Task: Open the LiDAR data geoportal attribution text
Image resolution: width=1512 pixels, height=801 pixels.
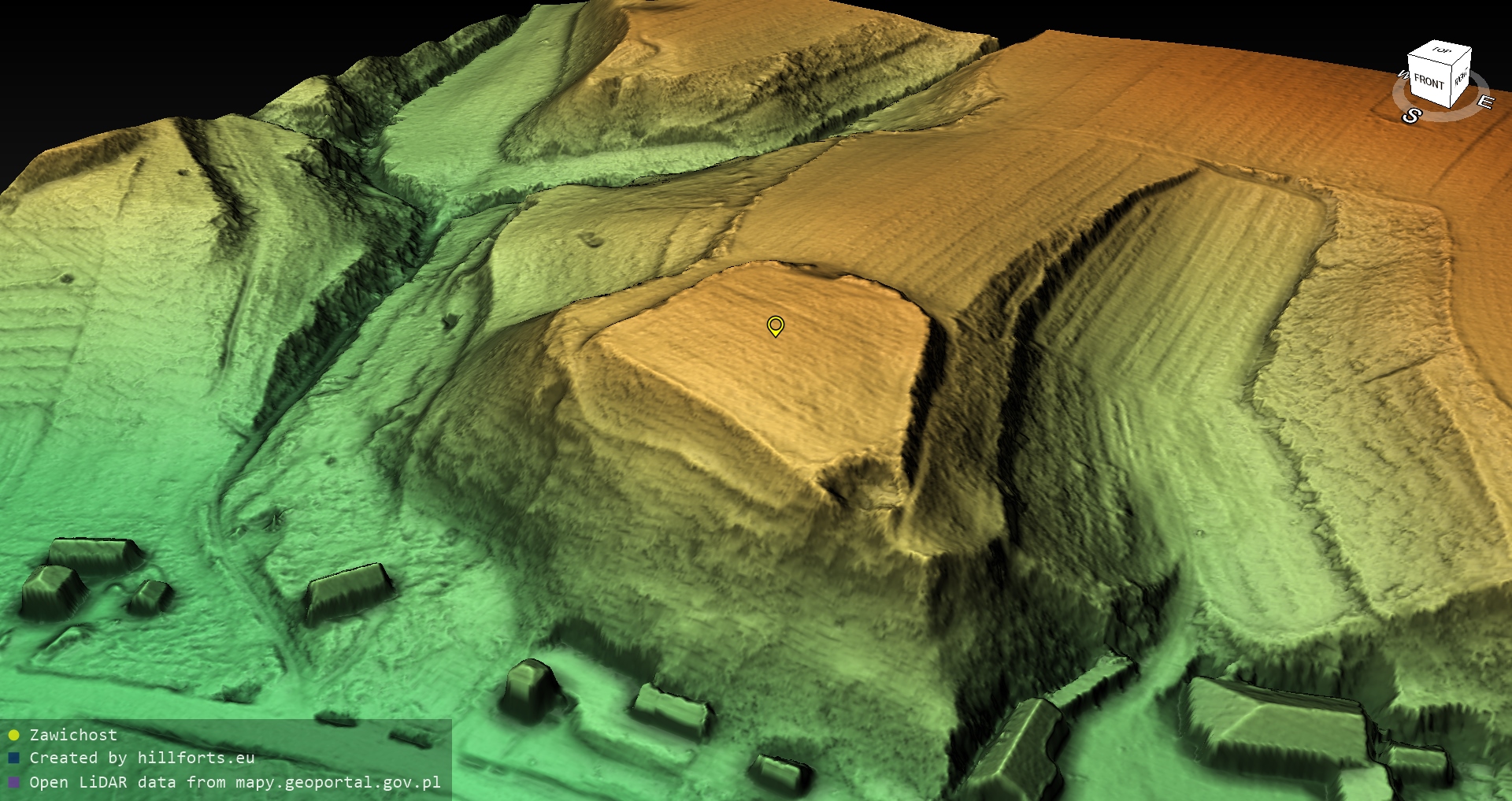Action: click(235, 782)
